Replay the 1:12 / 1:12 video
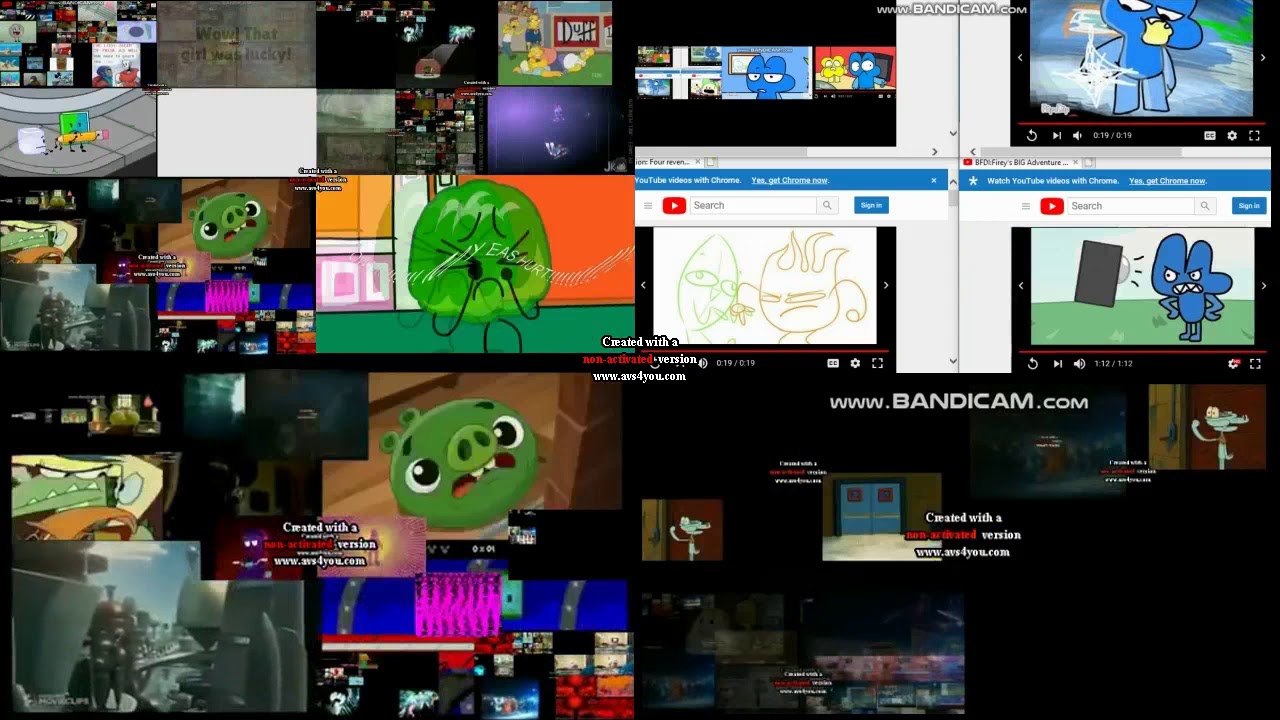 click(x=1032, y=364)
